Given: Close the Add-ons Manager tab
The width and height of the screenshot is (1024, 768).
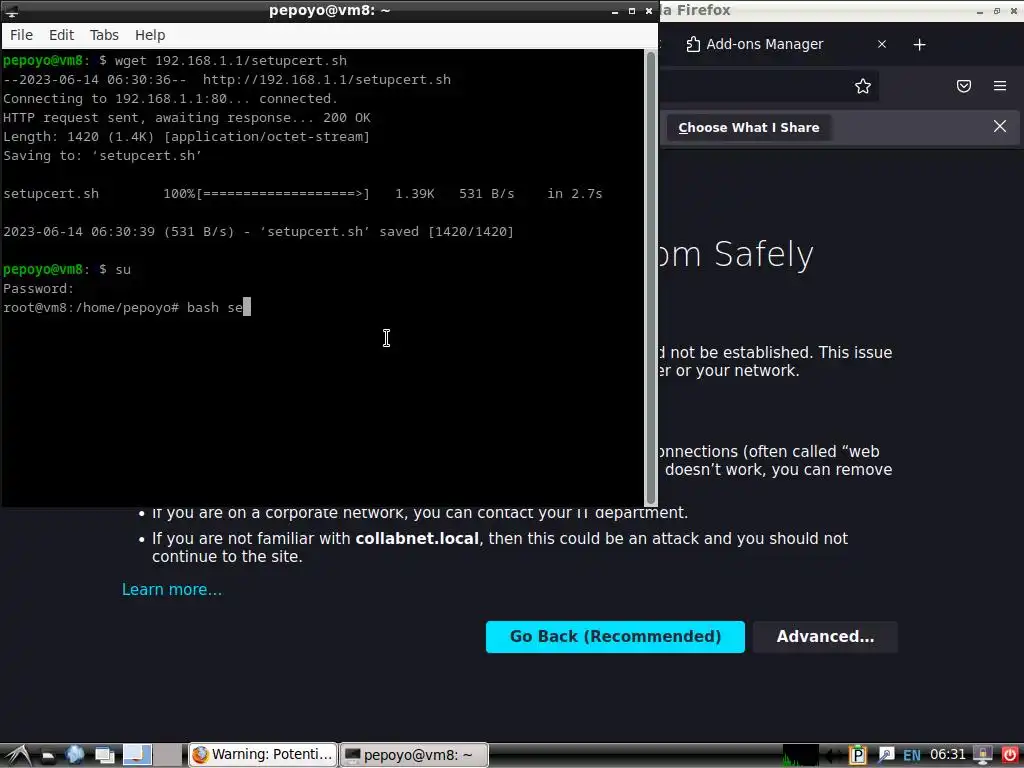Looking at the screenshot, I should tap(882, 44).
